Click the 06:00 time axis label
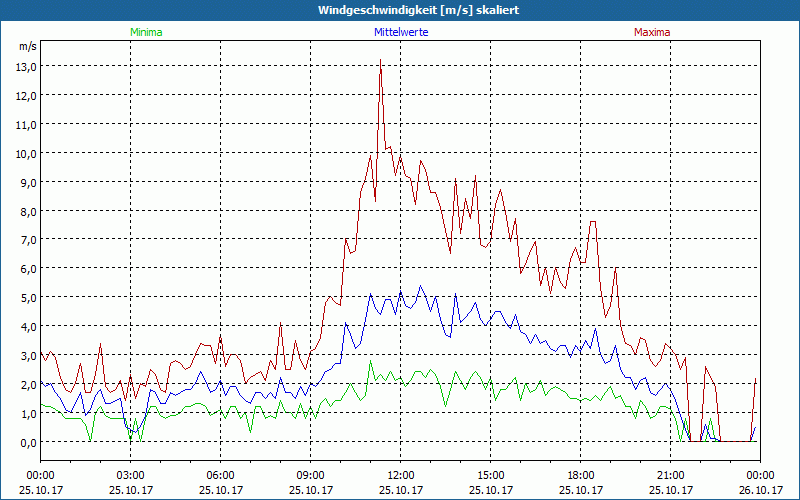The image size is (800, 500). 220,476
